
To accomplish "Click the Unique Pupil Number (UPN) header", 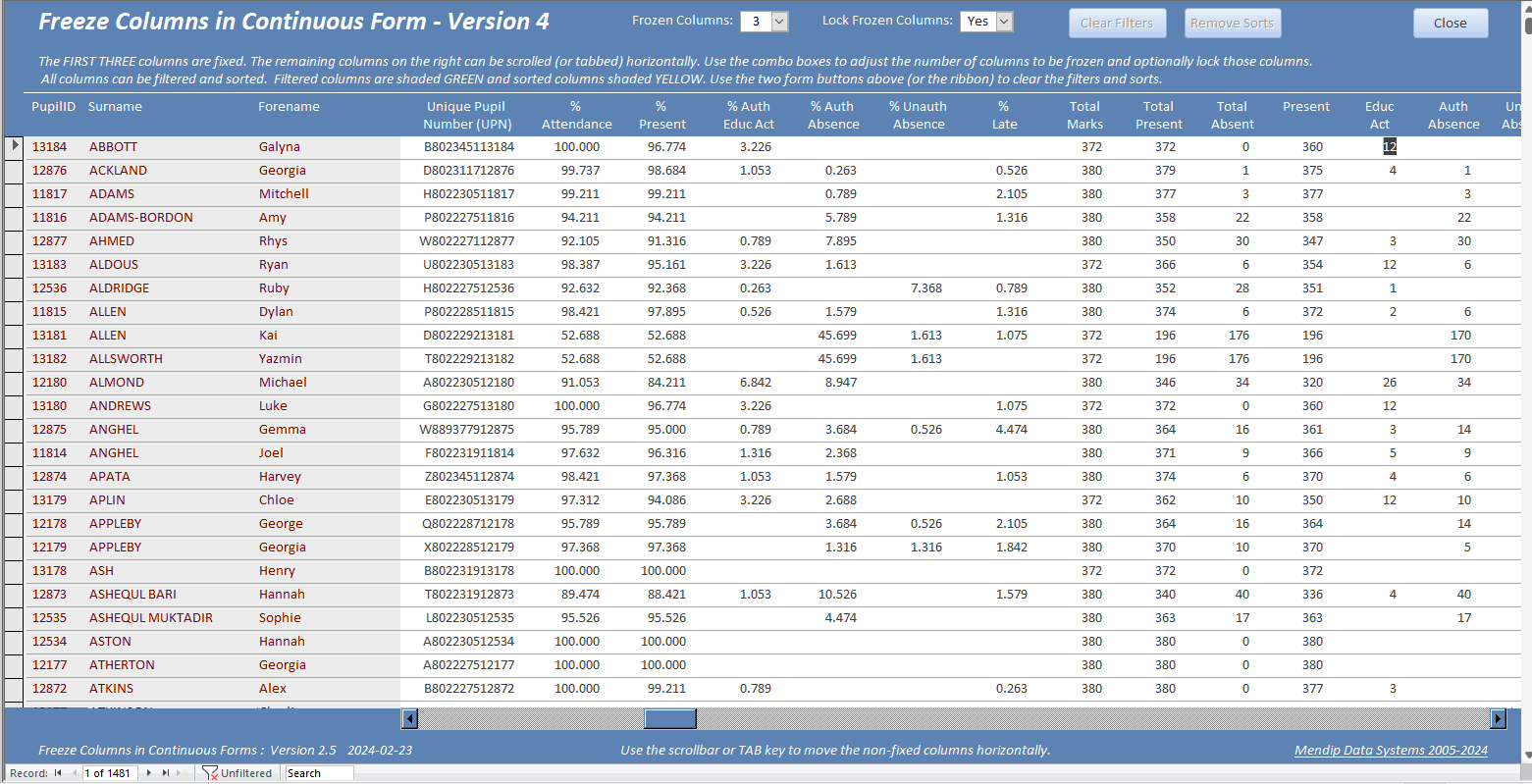I will 466,115.
